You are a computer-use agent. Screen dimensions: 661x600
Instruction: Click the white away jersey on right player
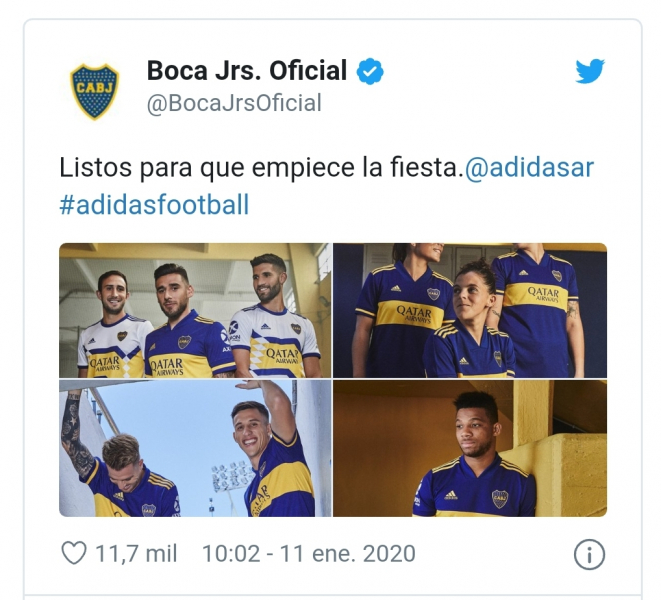point(274,342)
